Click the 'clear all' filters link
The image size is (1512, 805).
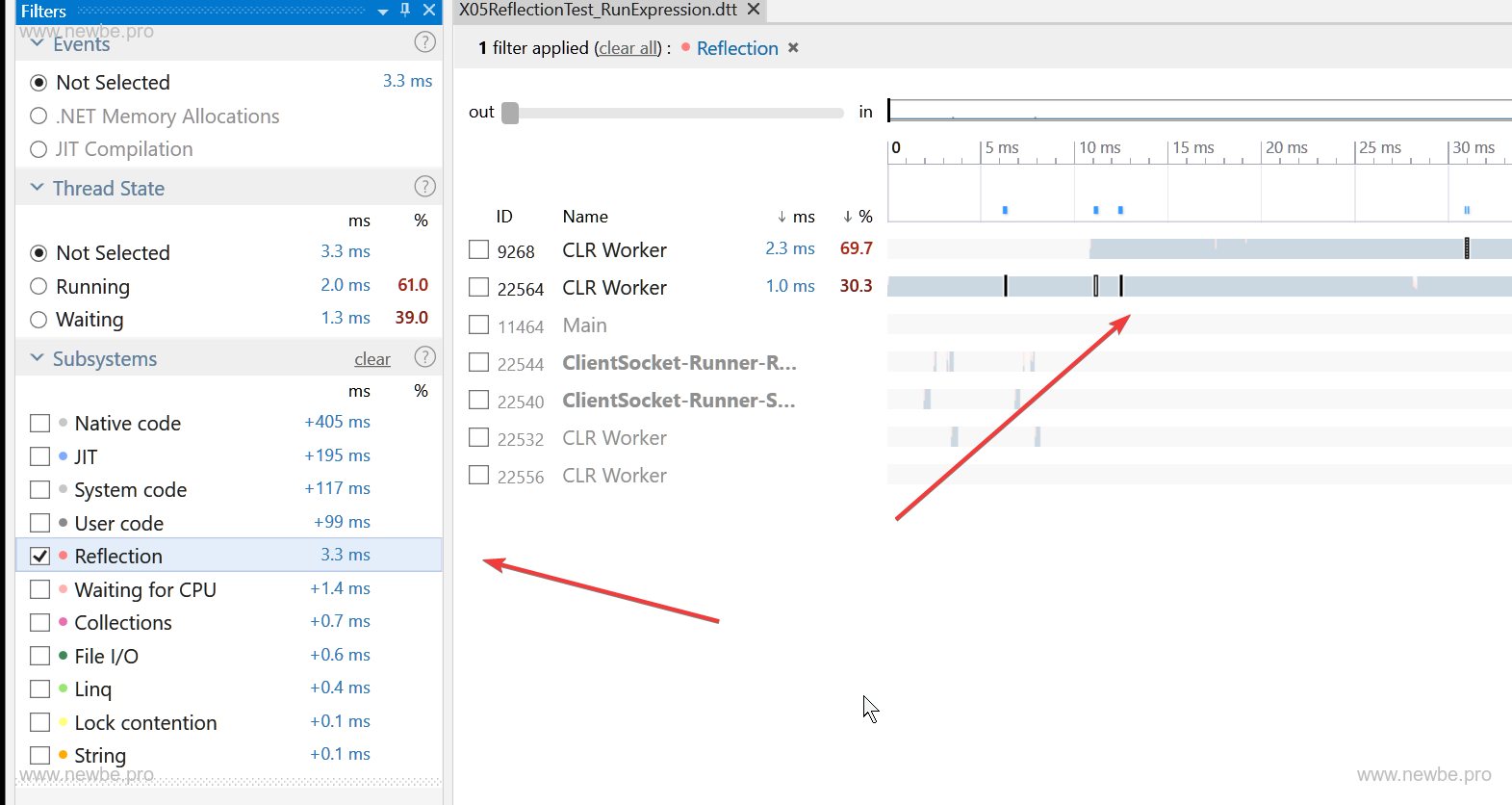click(628, 48)
